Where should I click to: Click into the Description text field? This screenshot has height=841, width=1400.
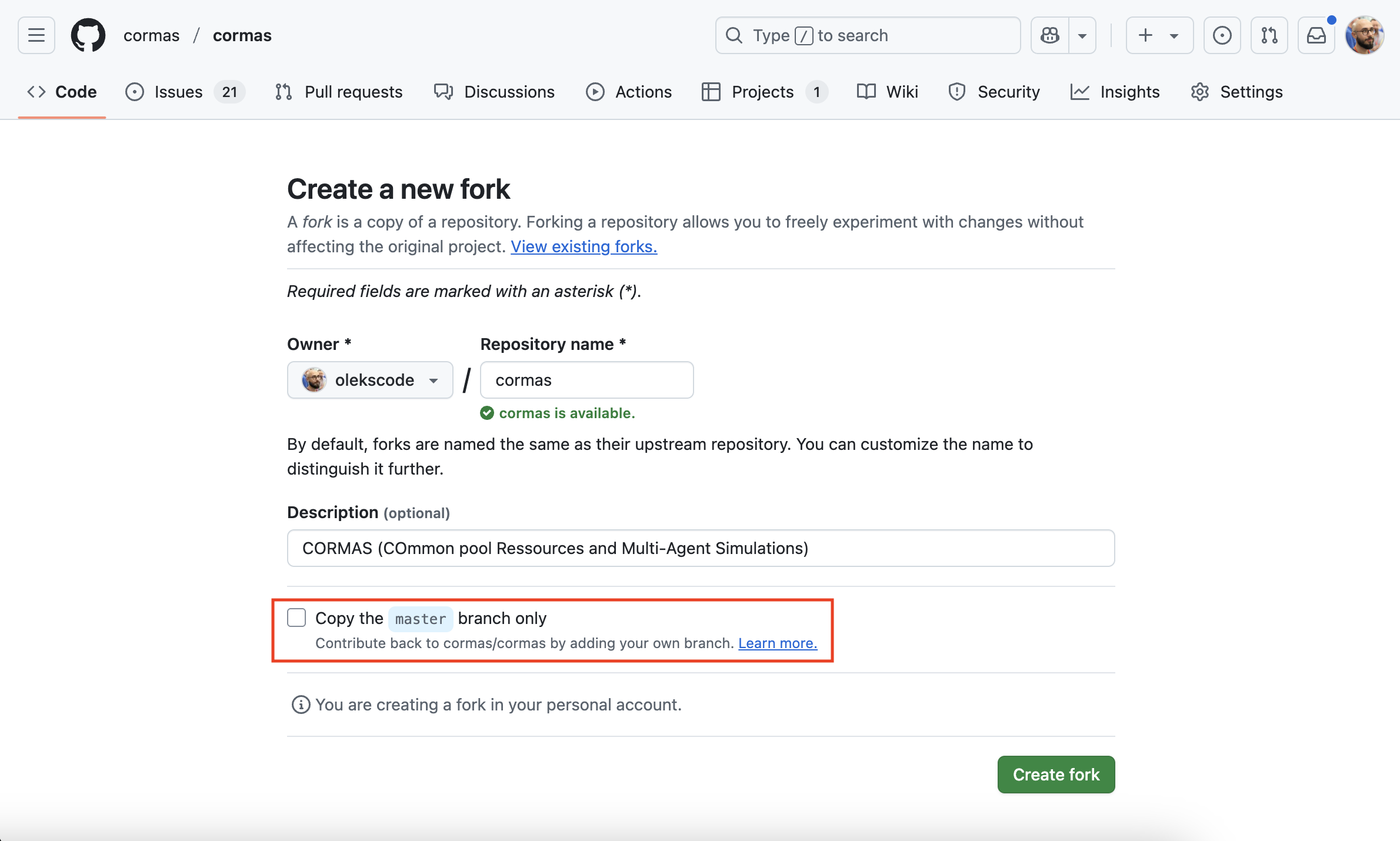[x=701, y=548]
